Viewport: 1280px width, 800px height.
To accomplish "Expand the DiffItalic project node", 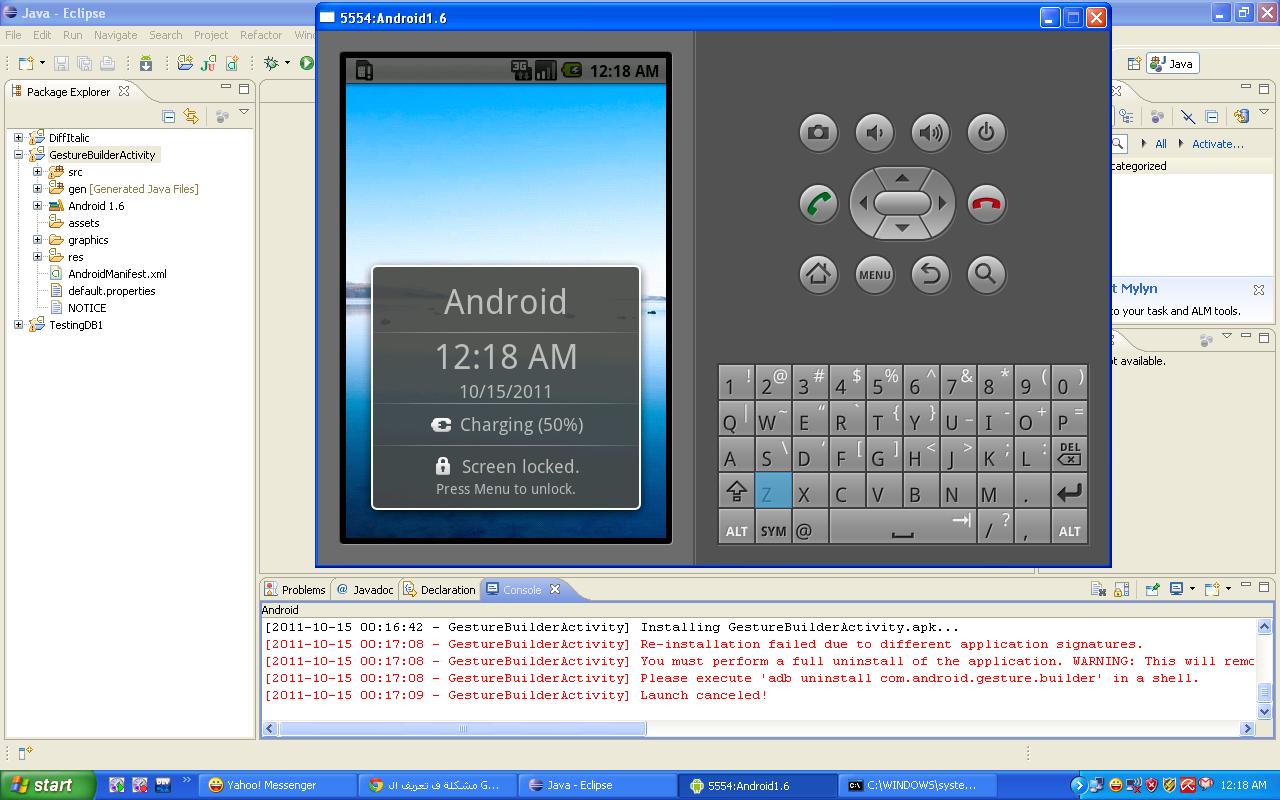I will [x=18, y=138].
